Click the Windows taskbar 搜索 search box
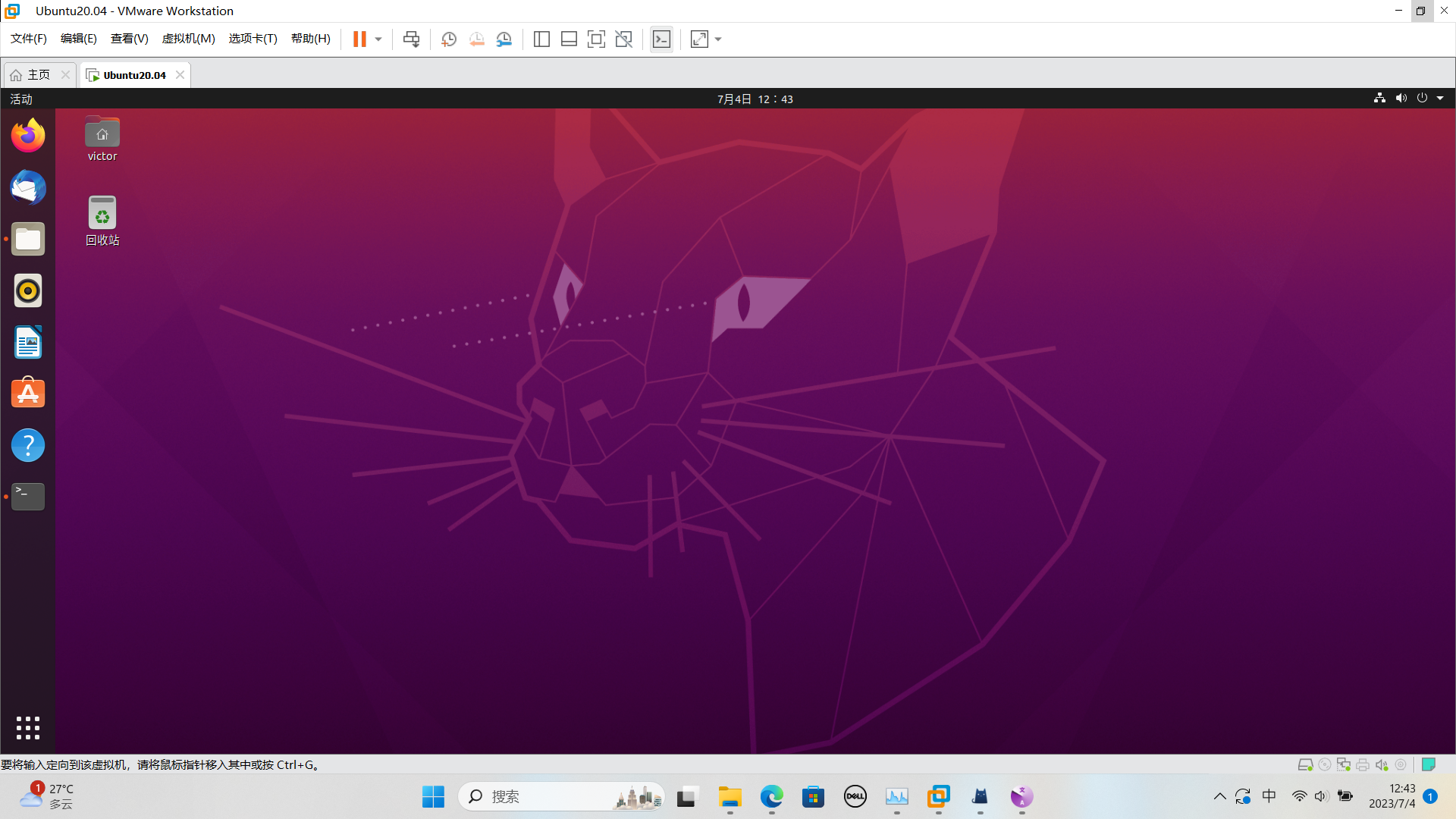The height and width of the screenshot is (819, 1456). pos(561,796)
